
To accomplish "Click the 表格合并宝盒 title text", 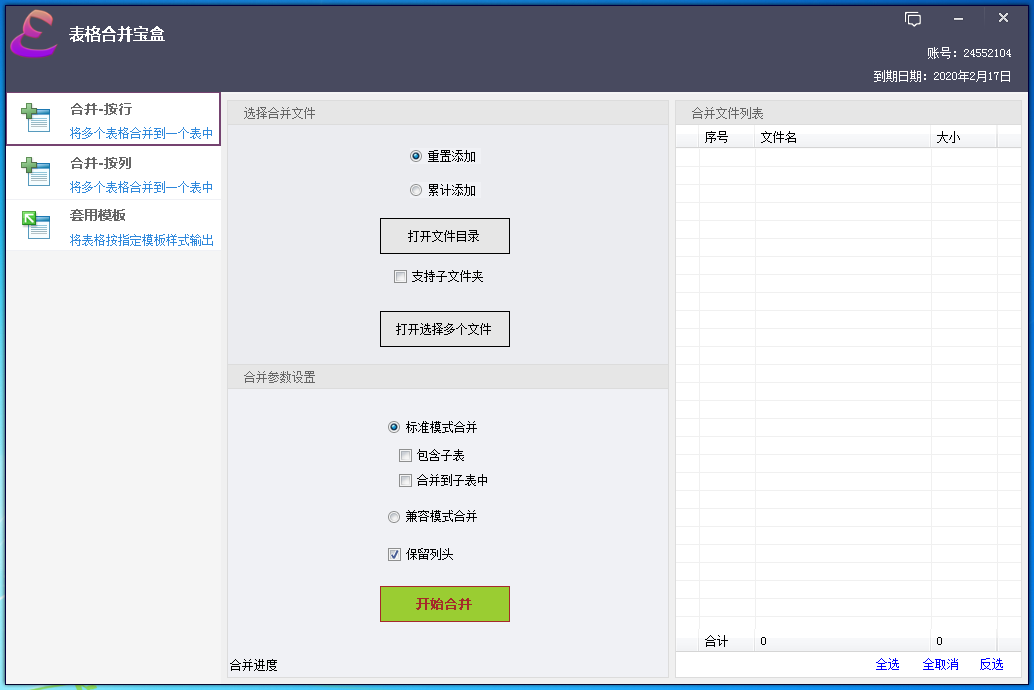I will 117,34.
